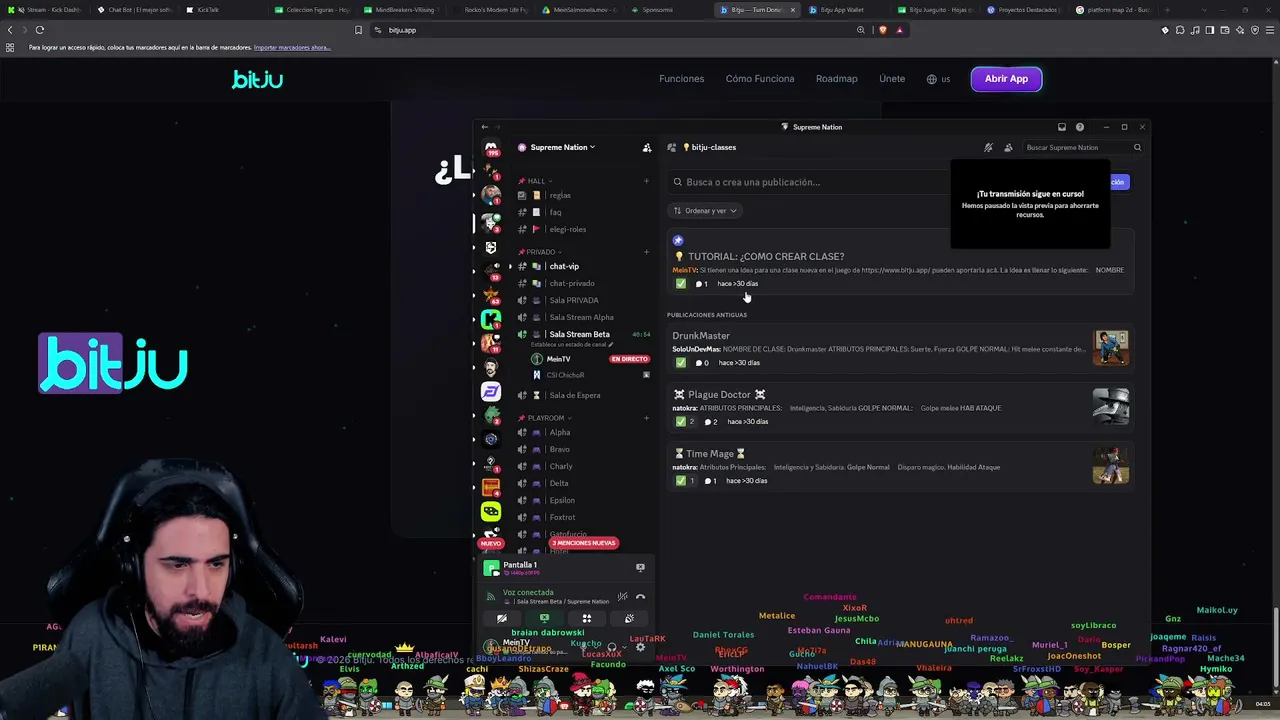This screenshot has width=1280, height=720.
Task: Turn on camera button in voice panel
Action: (502, 619)
